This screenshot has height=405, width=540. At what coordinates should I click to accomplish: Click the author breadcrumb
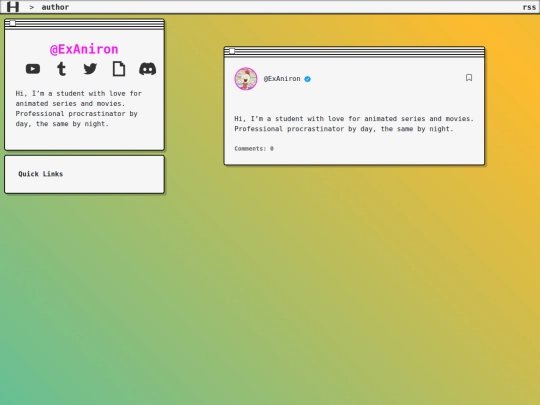tap(55, 7)
